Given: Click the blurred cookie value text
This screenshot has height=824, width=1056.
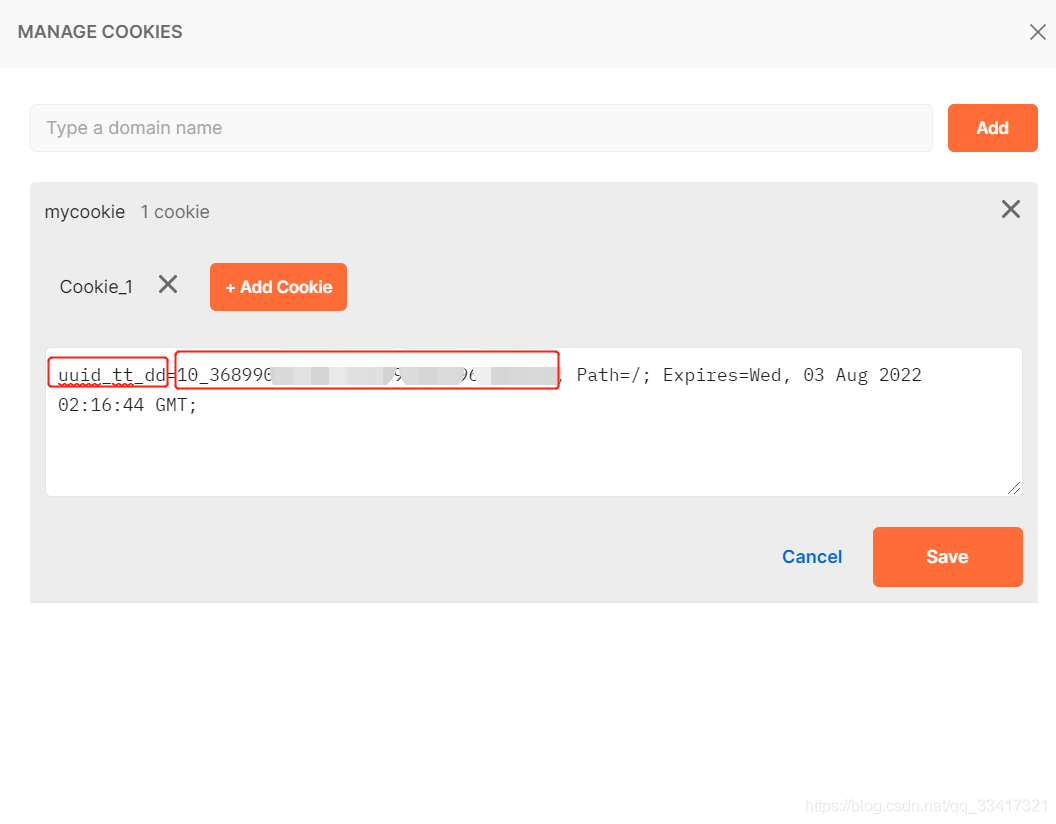Looking at the screenshot, I should pos(366,376).
